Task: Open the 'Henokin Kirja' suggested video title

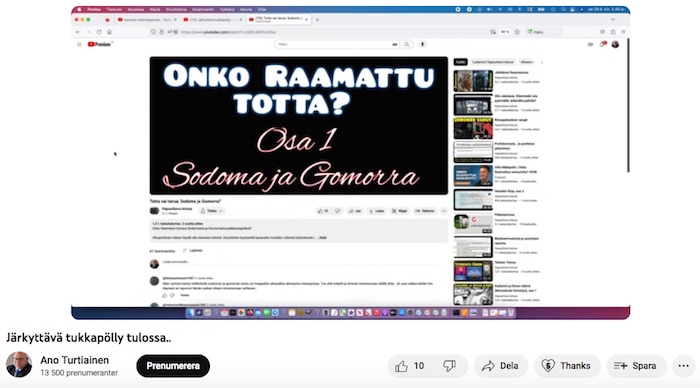Action: [x=509, y=191]
